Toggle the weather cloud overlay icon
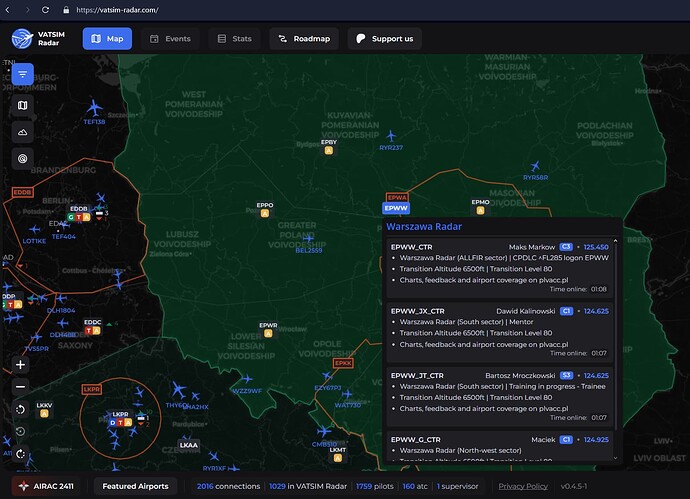The height and width of the screenshot is (499, 690). tap(22, 132)
